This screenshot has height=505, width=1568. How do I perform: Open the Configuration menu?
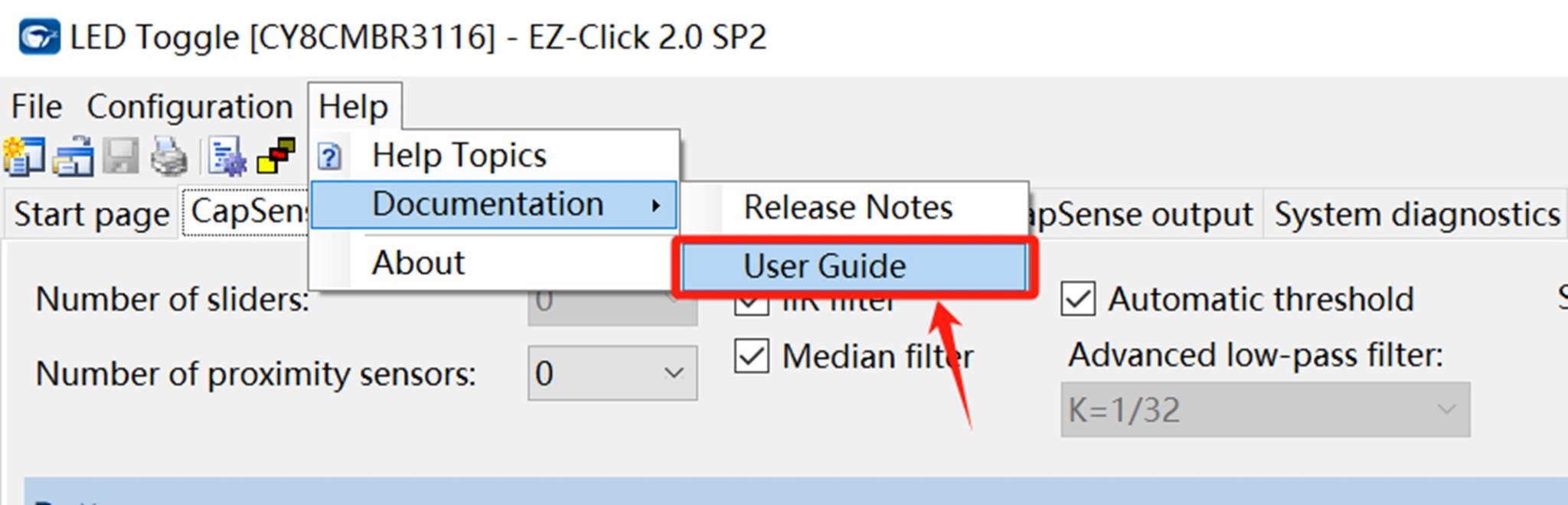[190, 106]
